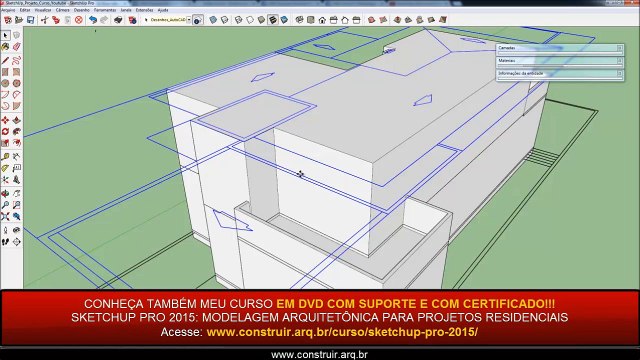Screen dimensions: 640x360
Task: Select the Arc tool
Action: coord(5,95)
